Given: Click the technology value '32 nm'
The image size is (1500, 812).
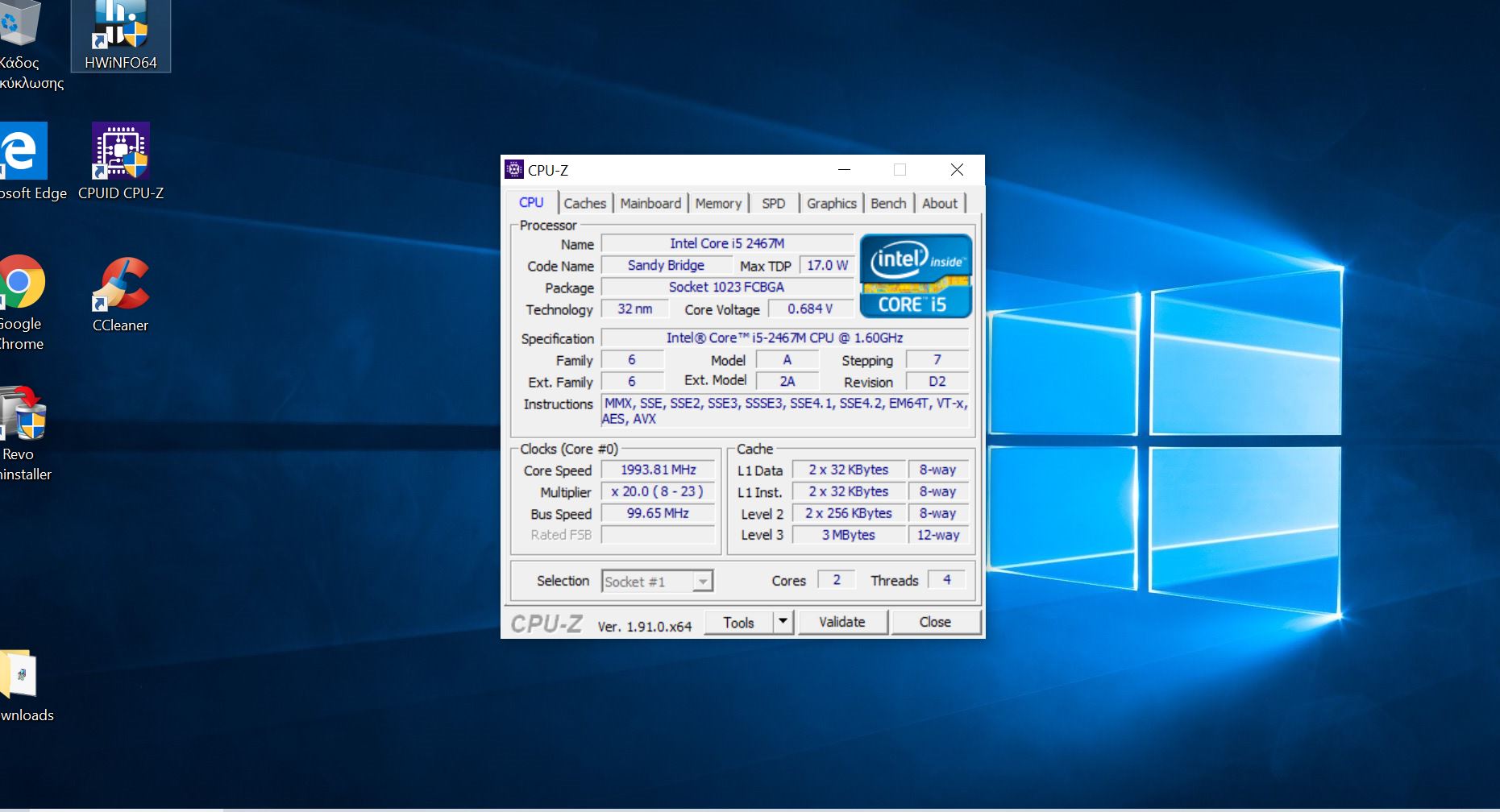Looking at the screenshot, I should pyautogui.click(x=635, y=309).
